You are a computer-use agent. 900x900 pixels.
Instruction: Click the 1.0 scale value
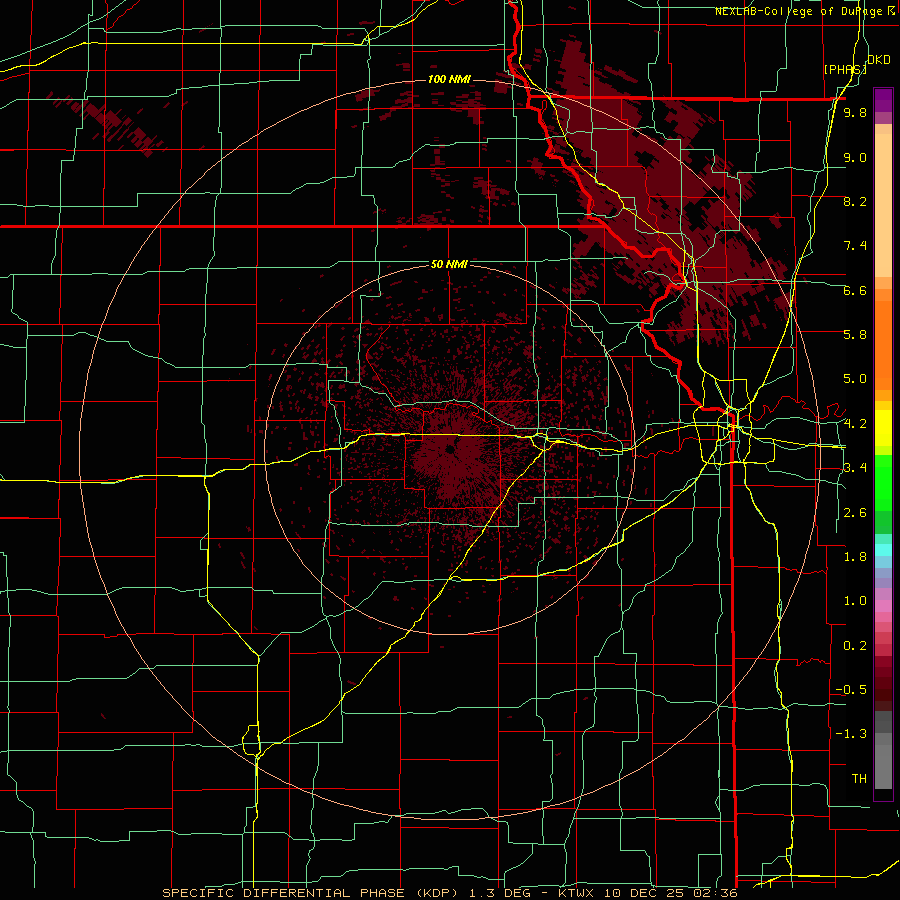855,601
